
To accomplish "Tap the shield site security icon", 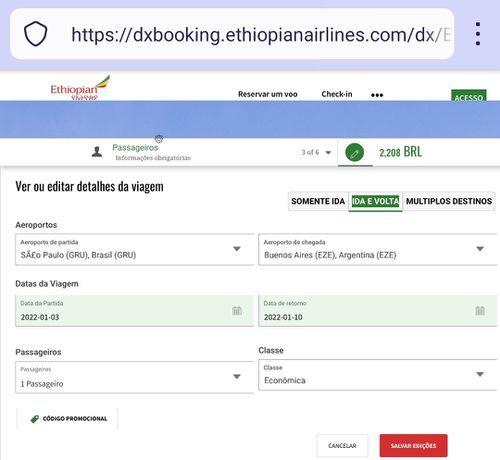I will (35, 34).
